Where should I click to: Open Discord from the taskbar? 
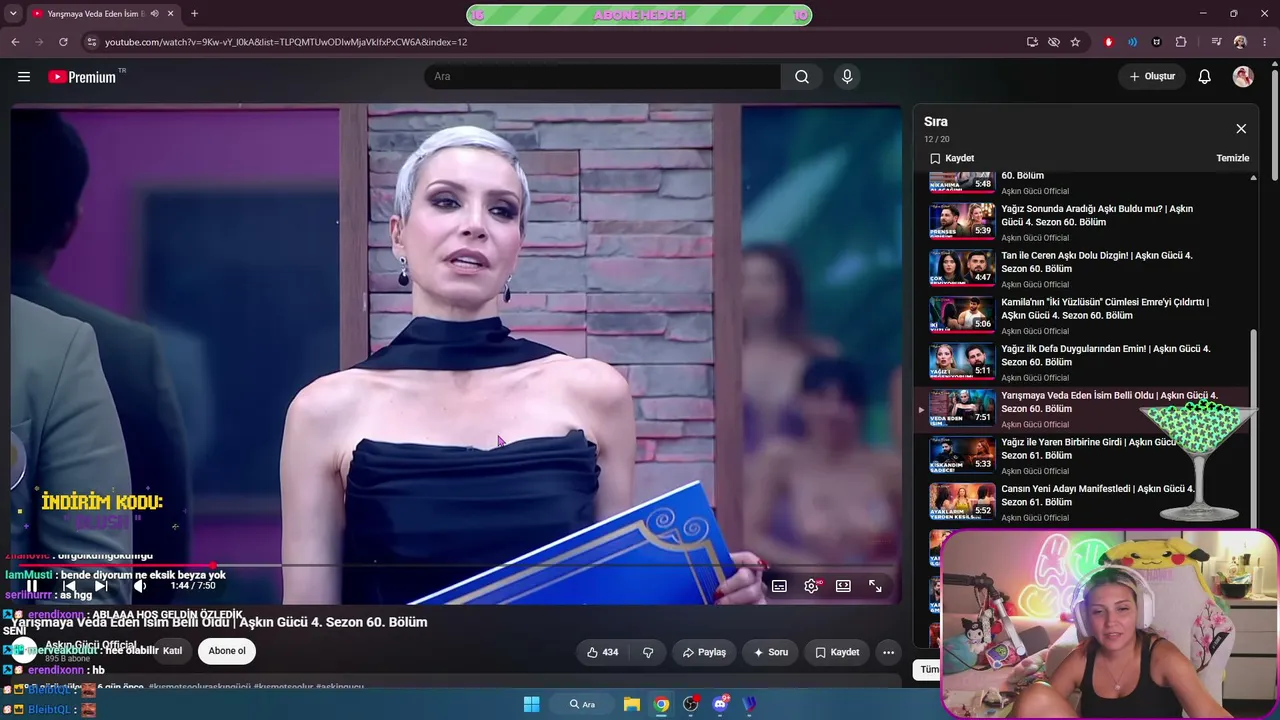click(721, 704)
